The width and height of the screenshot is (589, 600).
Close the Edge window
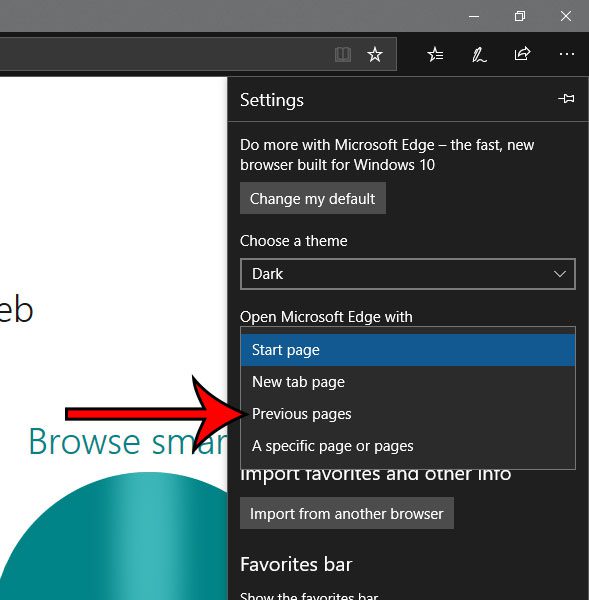click(566, 16)
